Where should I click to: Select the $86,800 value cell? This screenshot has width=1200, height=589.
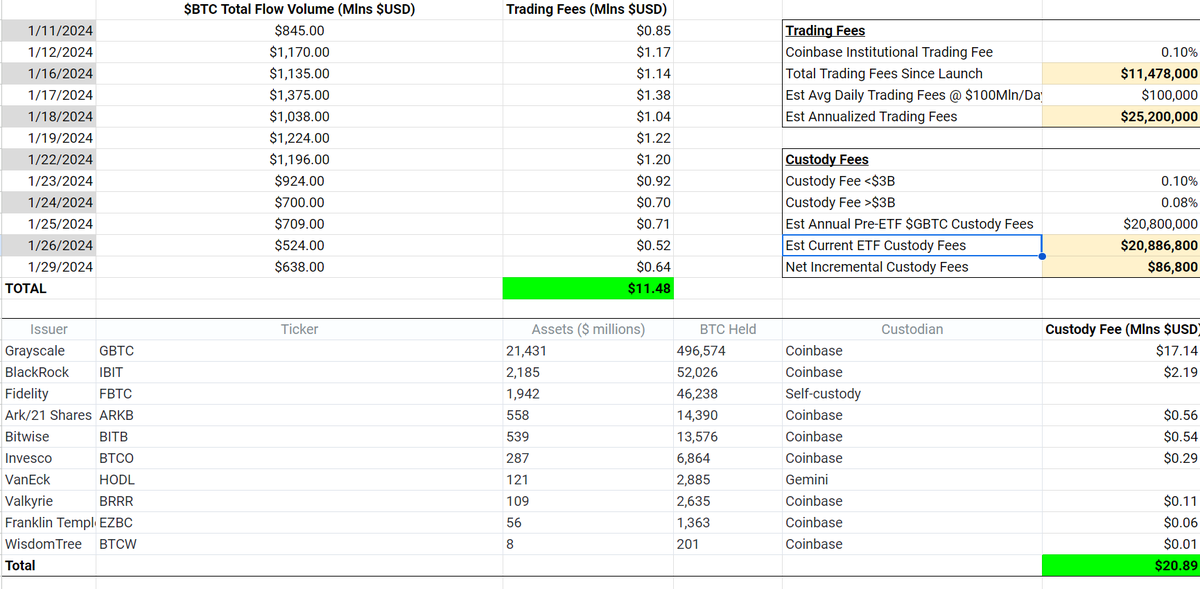coord(1122,267)
